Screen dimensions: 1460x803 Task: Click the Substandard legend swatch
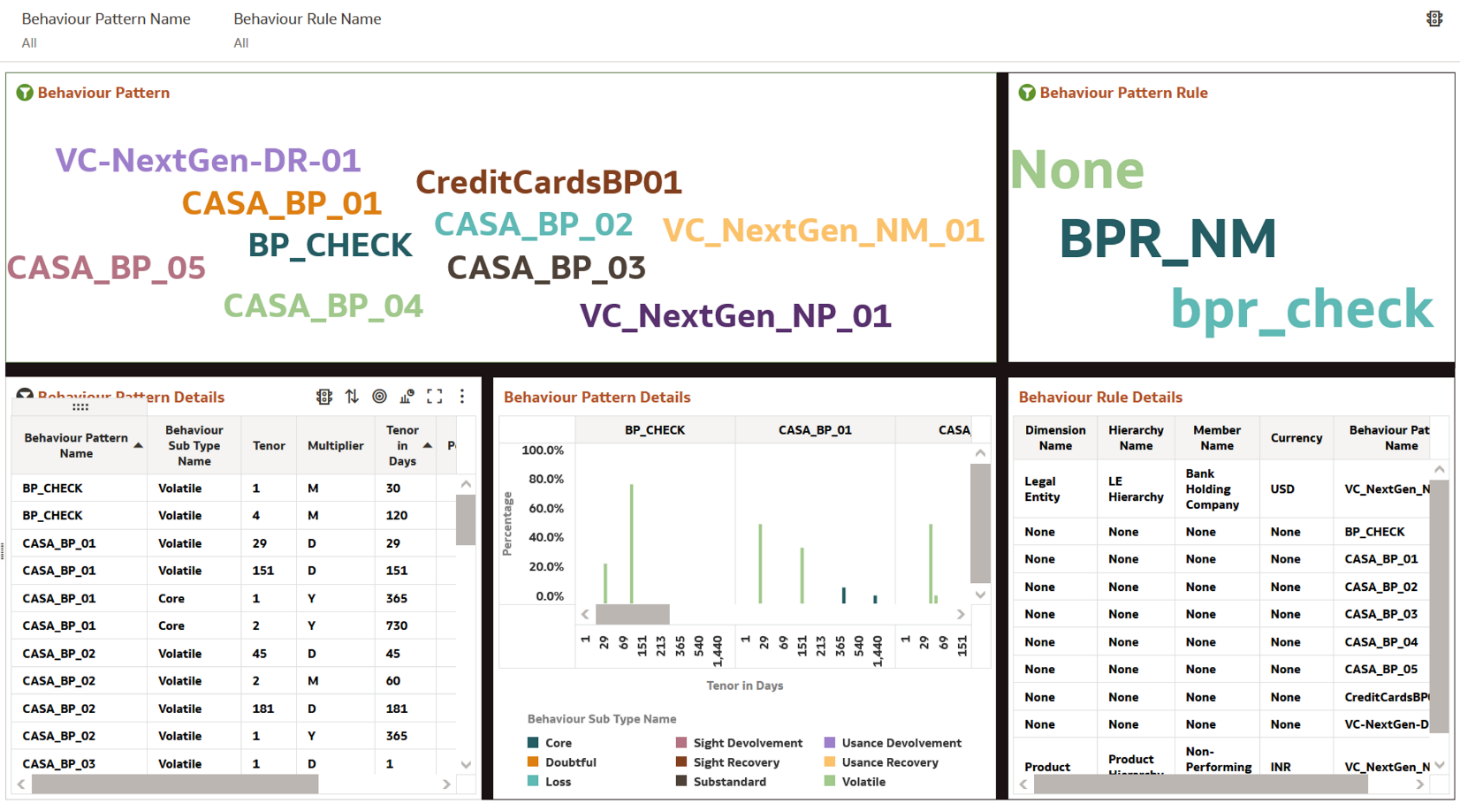(x=681, y=781)
